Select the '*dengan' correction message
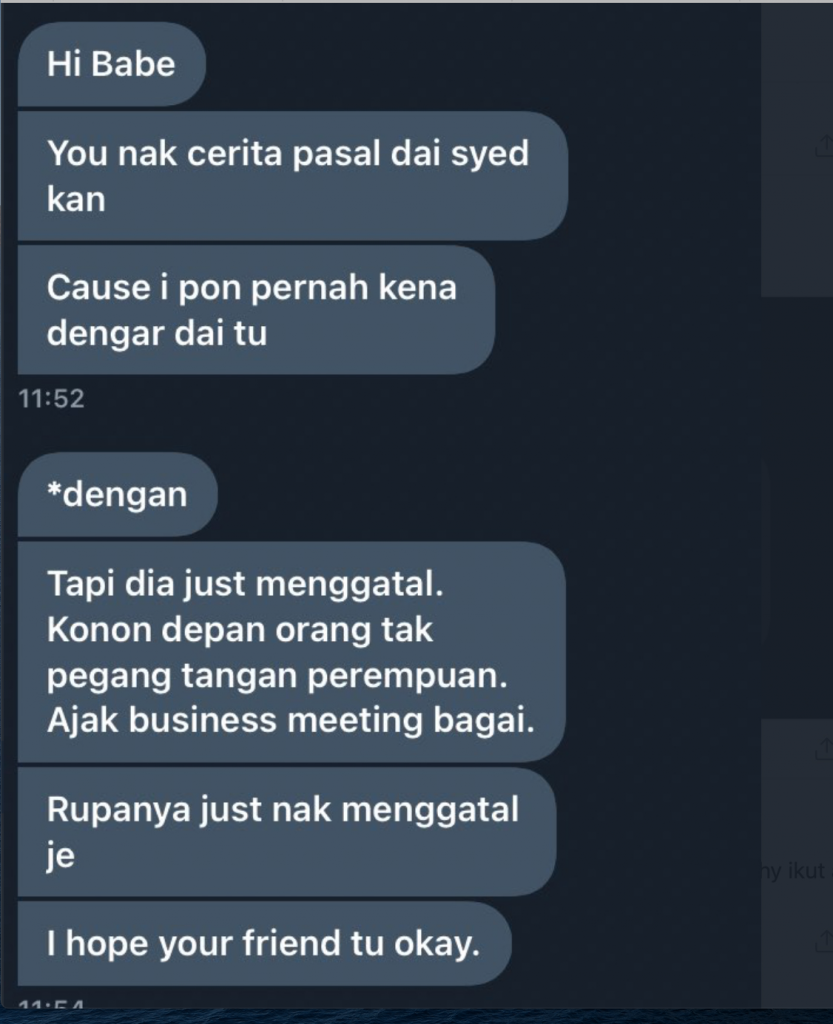The height and width of the screenshot is (1024, 833). coord(118,494)
